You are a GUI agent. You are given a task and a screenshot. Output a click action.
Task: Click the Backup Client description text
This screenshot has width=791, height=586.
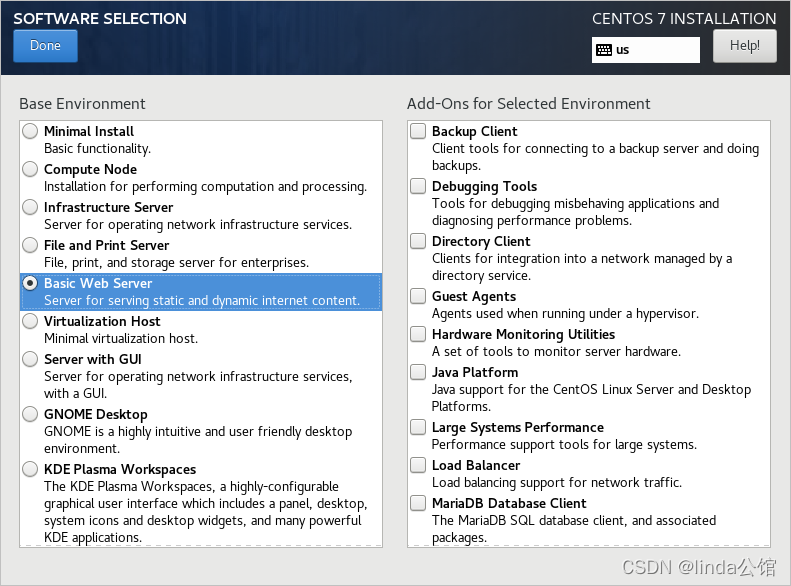[595, 157]
